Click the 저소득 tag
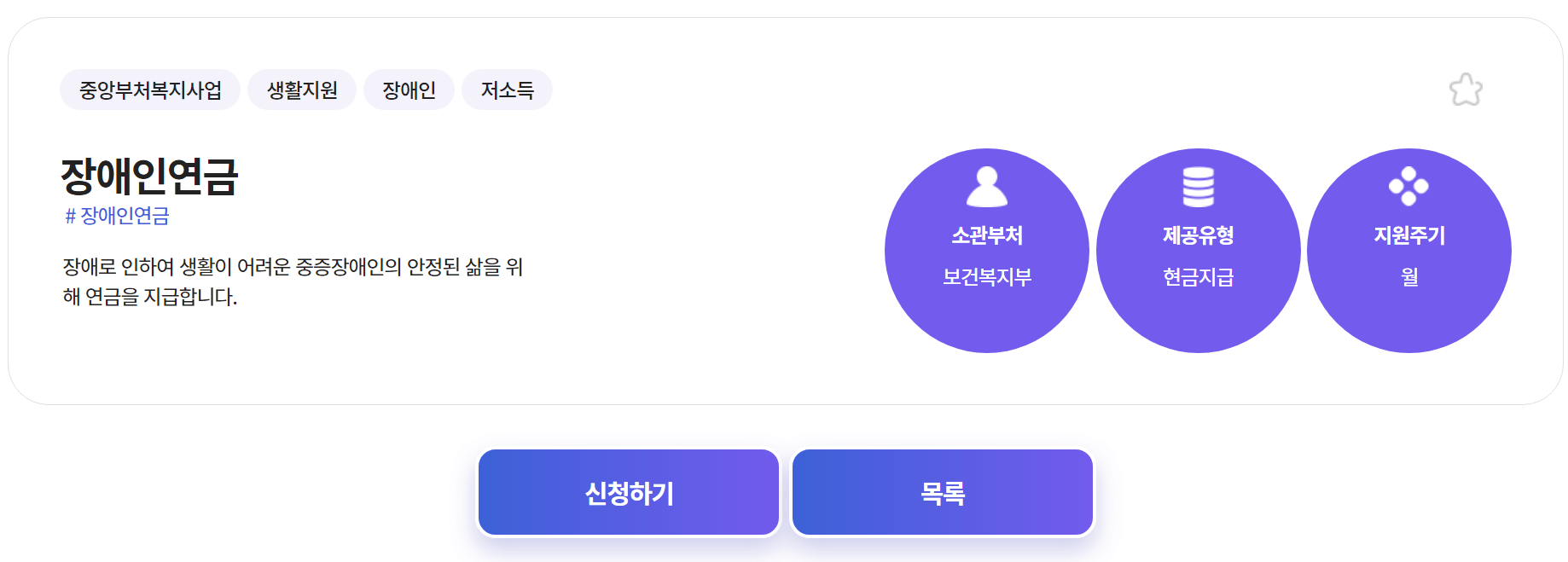 507,89
